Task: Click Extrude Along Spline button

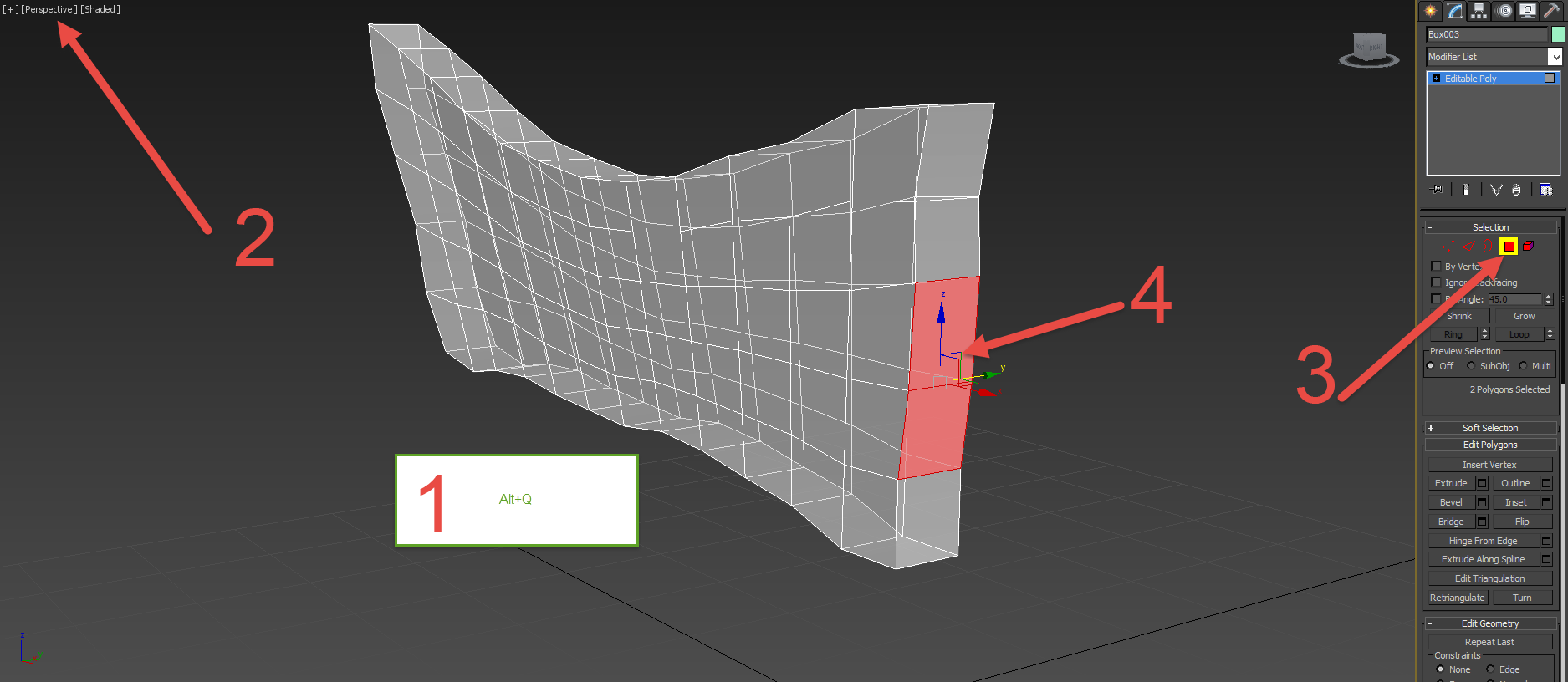Action: (x=1483, y=559)
